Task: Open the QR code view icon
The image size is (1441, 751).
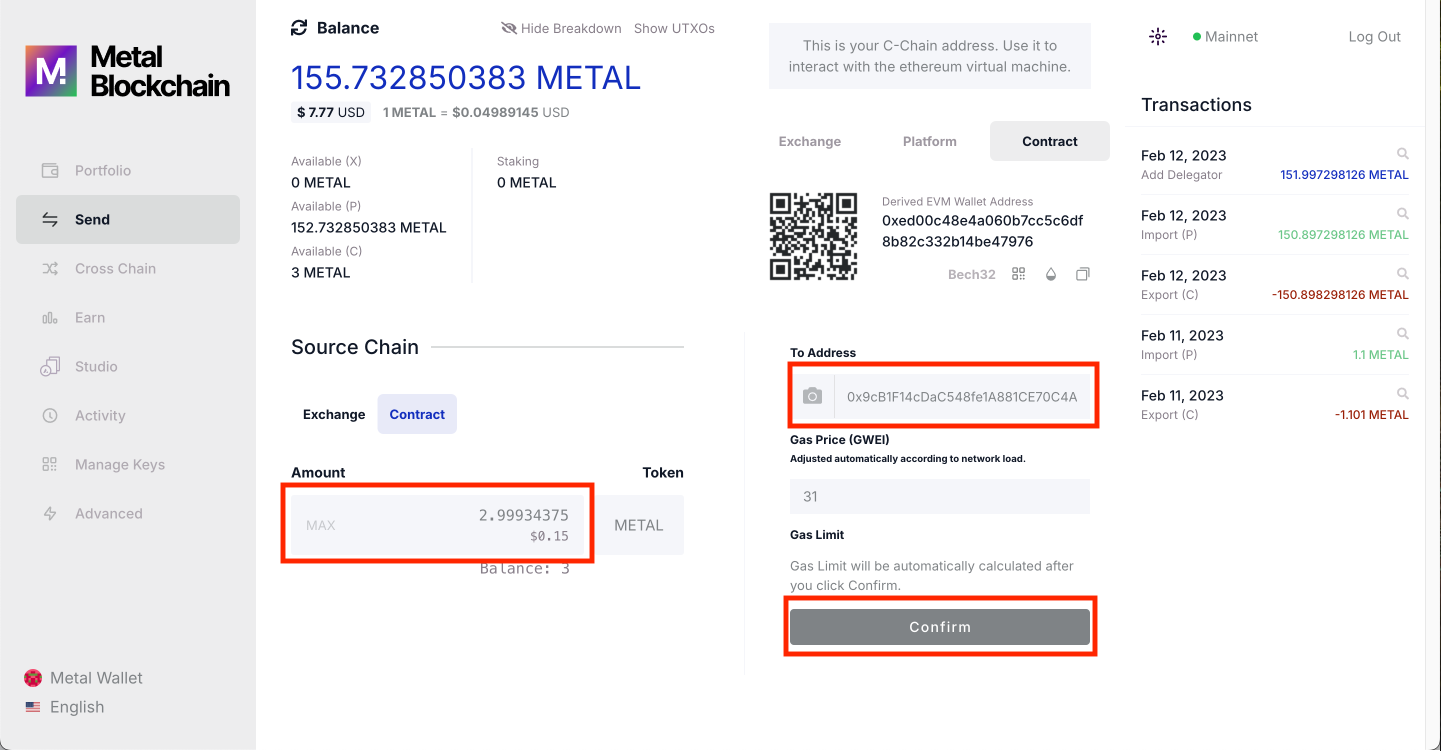Action: [1019, 274]
